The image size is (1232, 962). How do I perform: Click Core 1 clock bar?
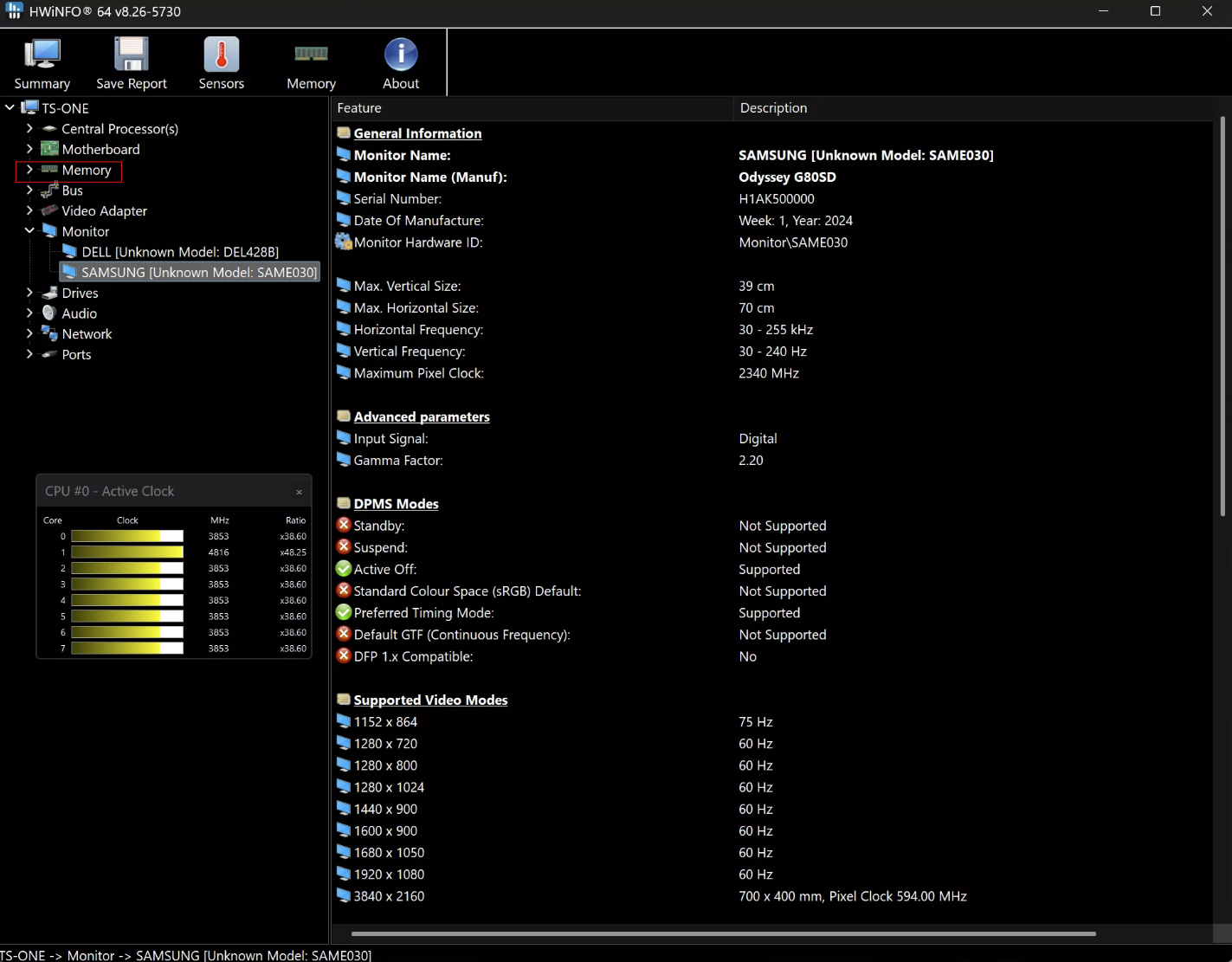pos(127,552)
